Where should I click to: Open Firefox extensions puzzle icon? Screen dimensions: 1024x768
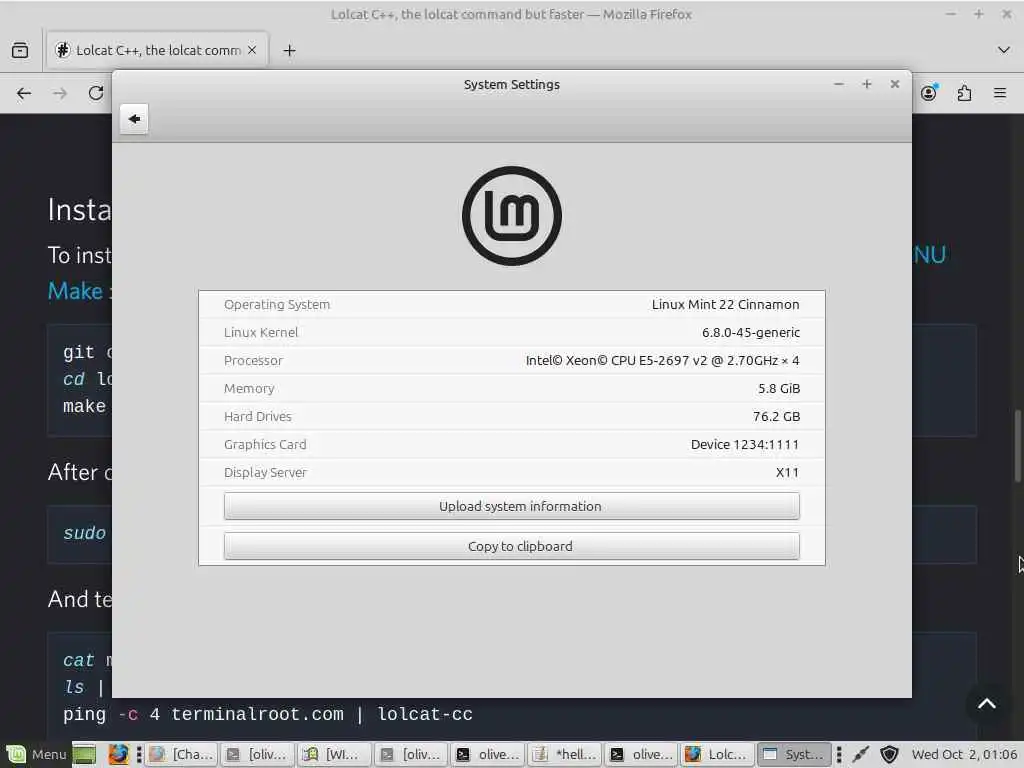965,93
